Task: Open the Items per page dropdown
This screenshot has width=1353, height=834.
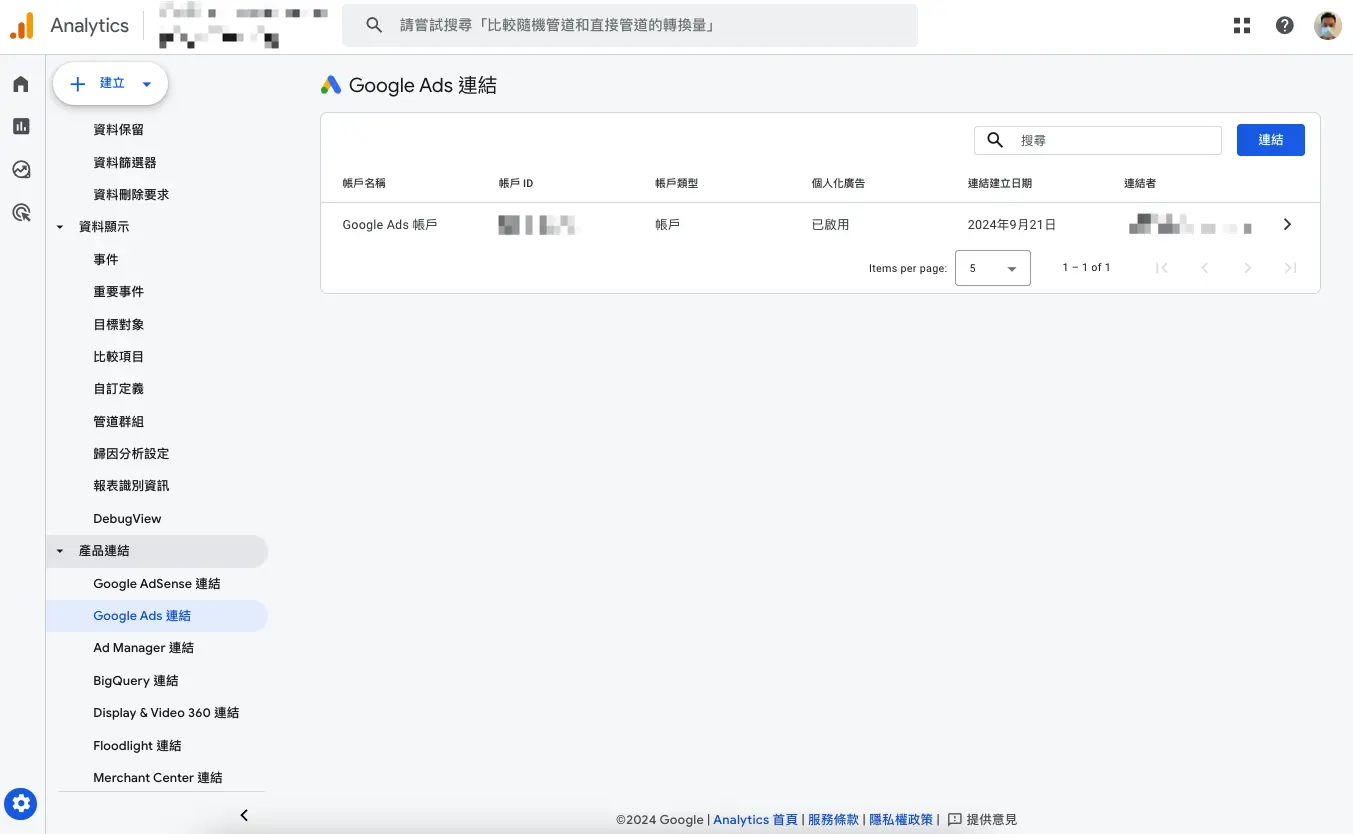Action: click(993, 268)
